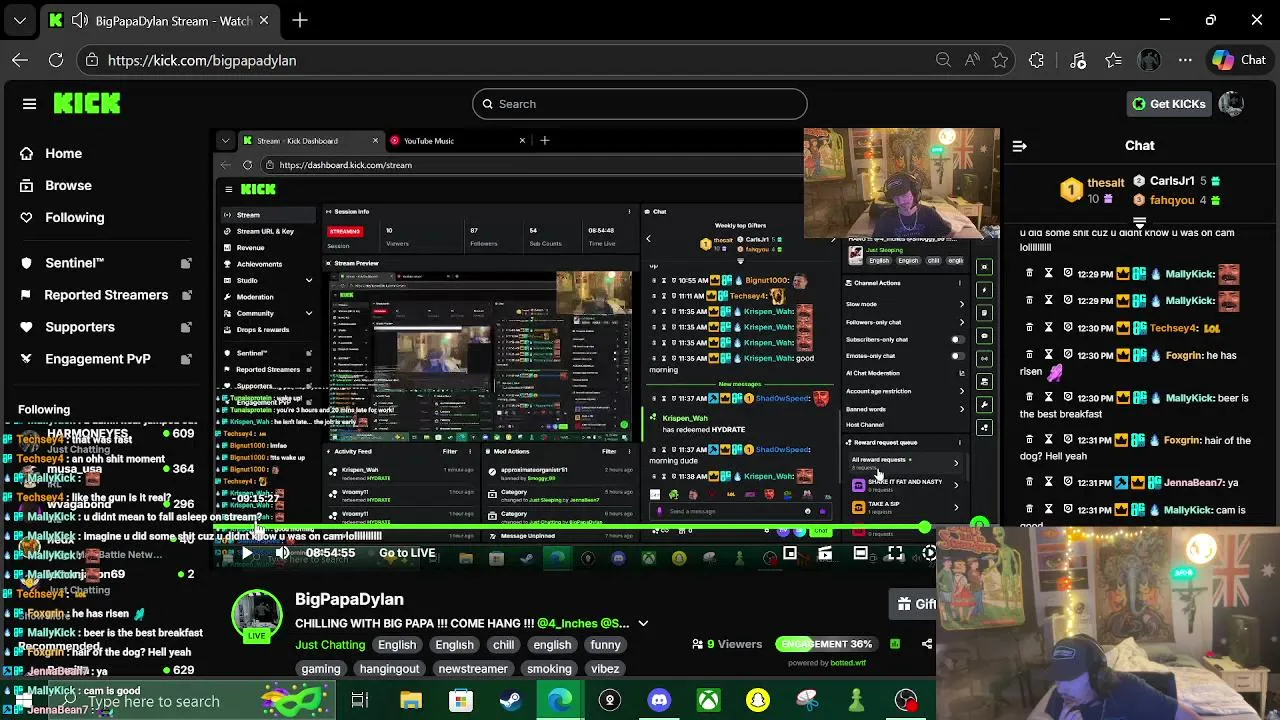Open Edge favorites list icon
1280x720 pixels.
pyautogui.click(x=1114, y=60)
